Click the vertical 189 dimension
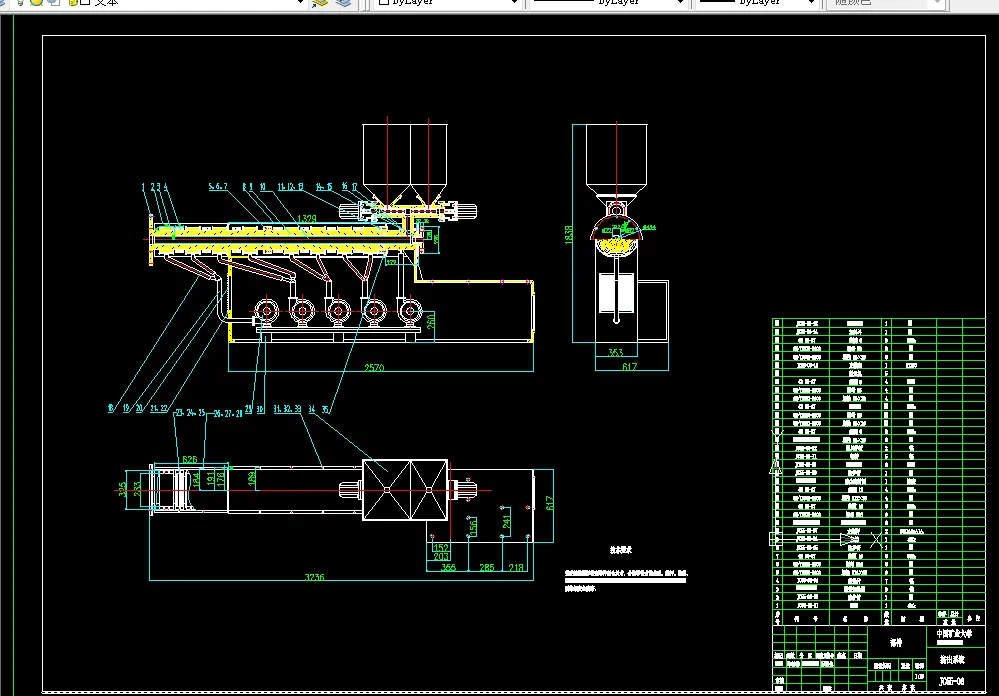Viewport: 999px width, 696px height. pyautogui.click(x=253, y=478)
